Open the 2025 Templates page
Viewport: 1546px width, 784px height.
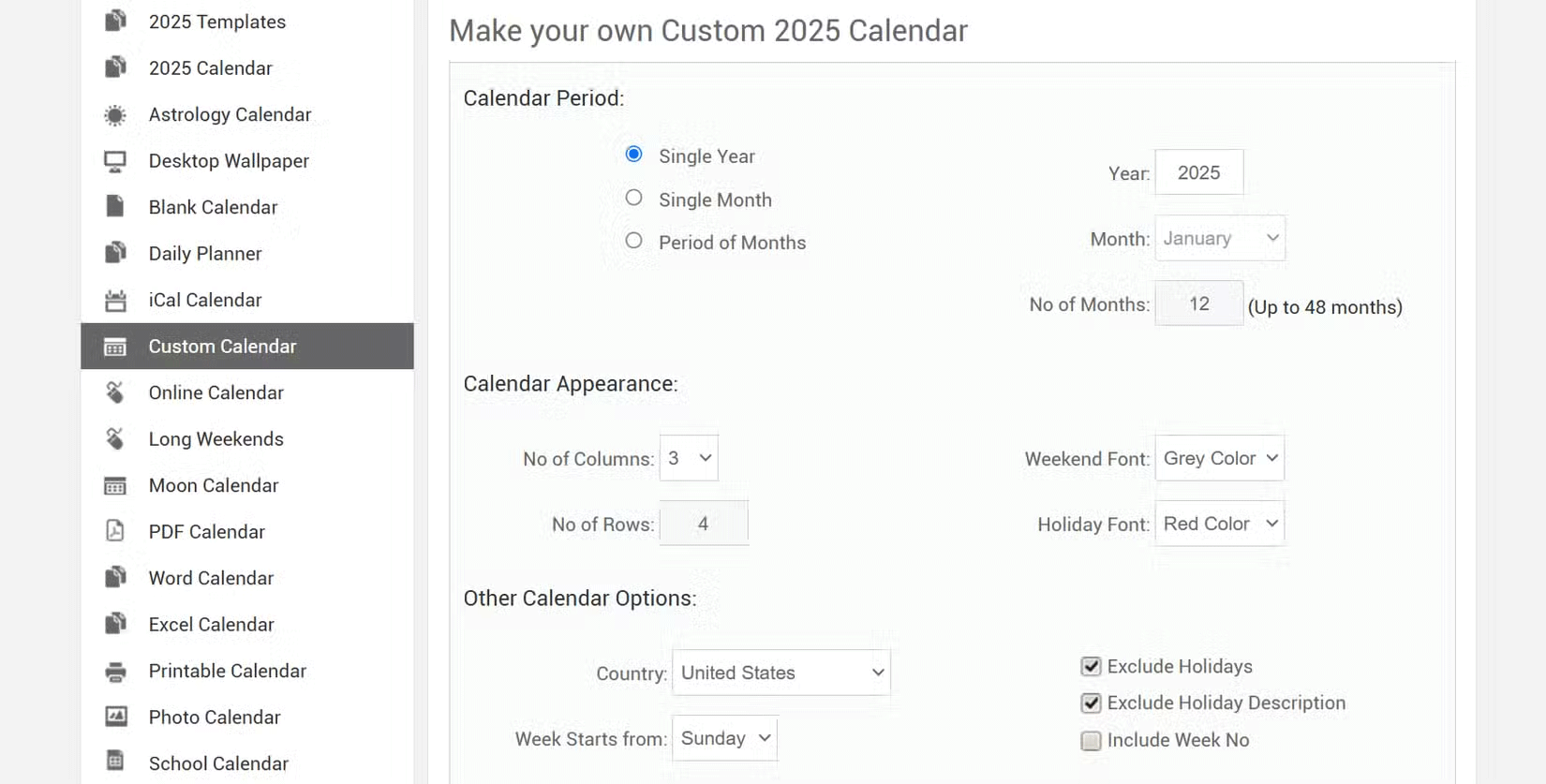point(216,22)
